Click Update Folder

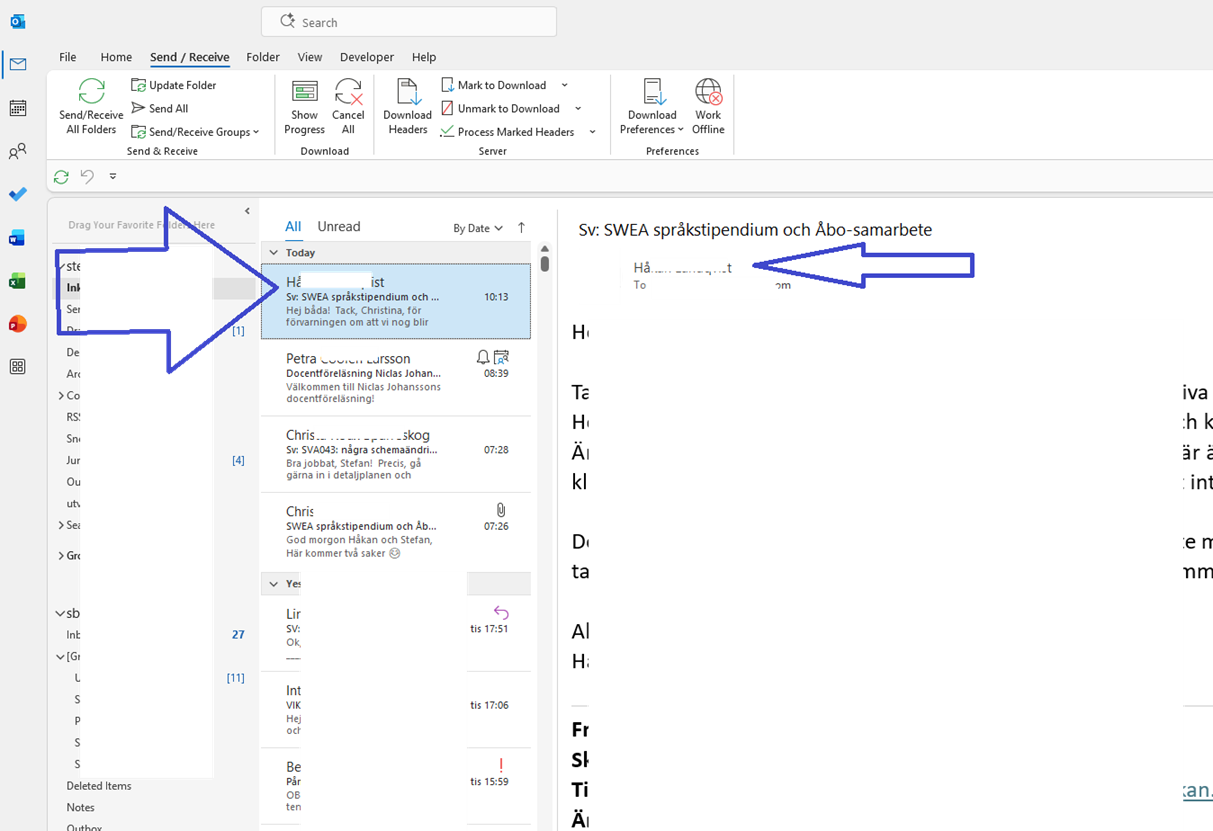[174, 85]
